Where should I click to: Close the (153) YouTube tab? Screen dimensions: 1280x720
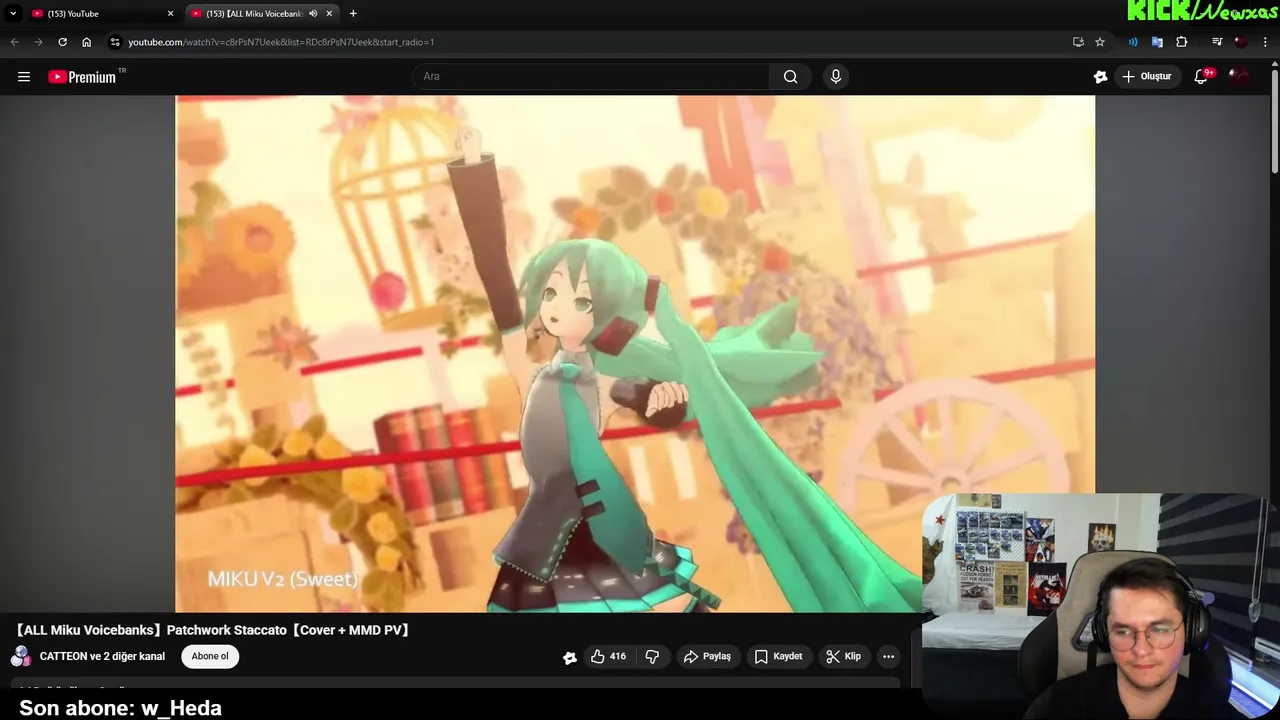click(170, 14)
